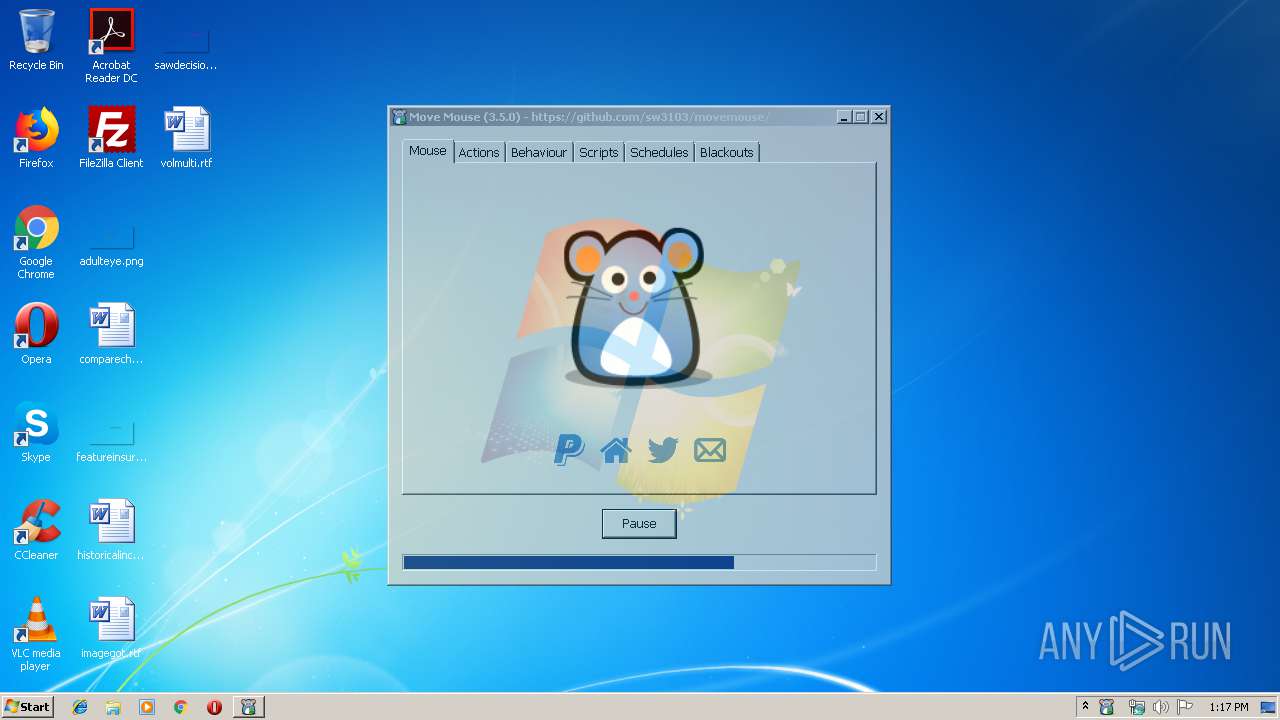Show hidden tray icons arrow
This screenshot has height=720, width=1280.
[x=1085, y=706]
